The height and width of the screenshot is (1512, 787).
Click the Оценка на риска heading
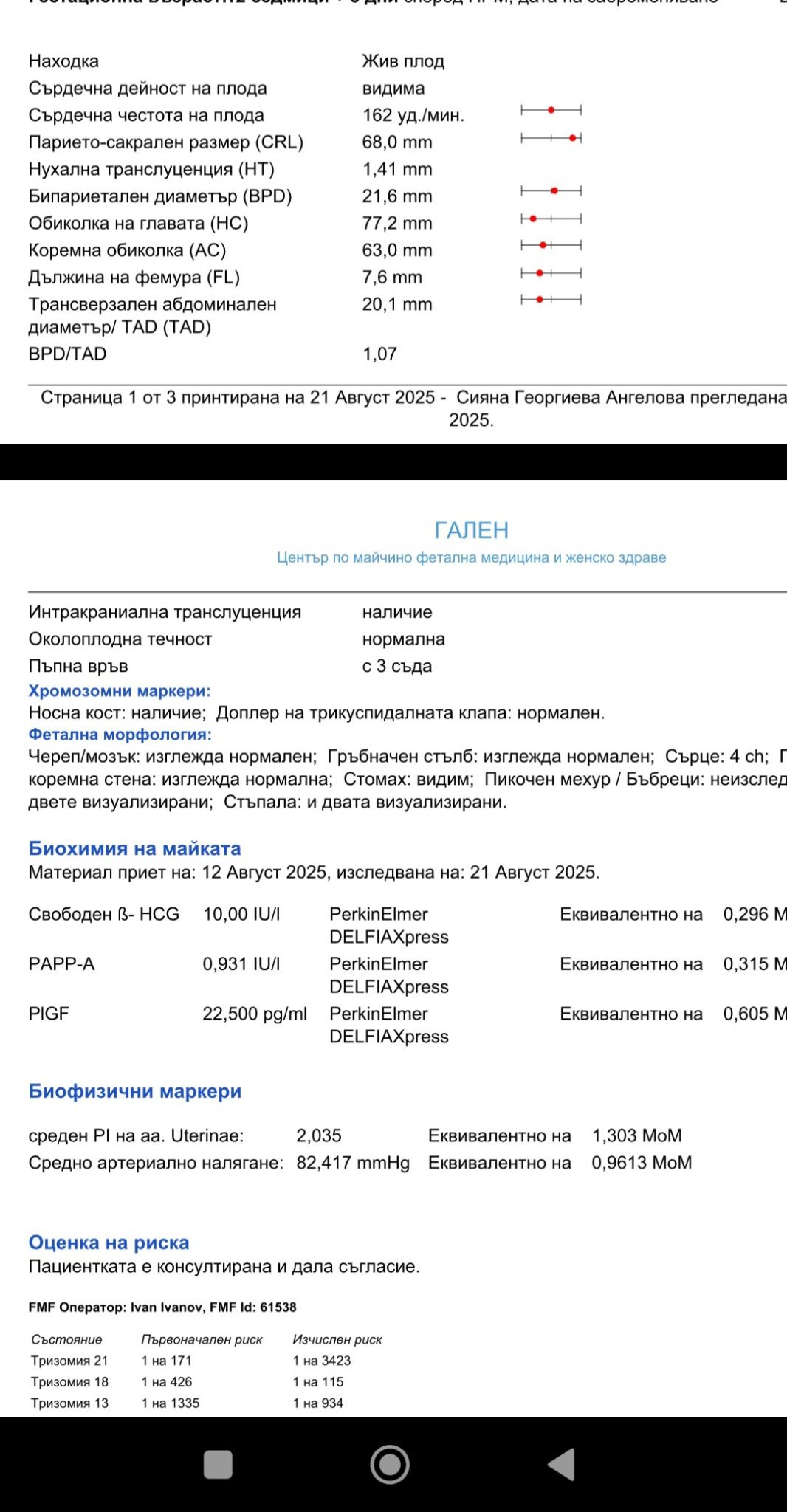[x=109, y=1243]
